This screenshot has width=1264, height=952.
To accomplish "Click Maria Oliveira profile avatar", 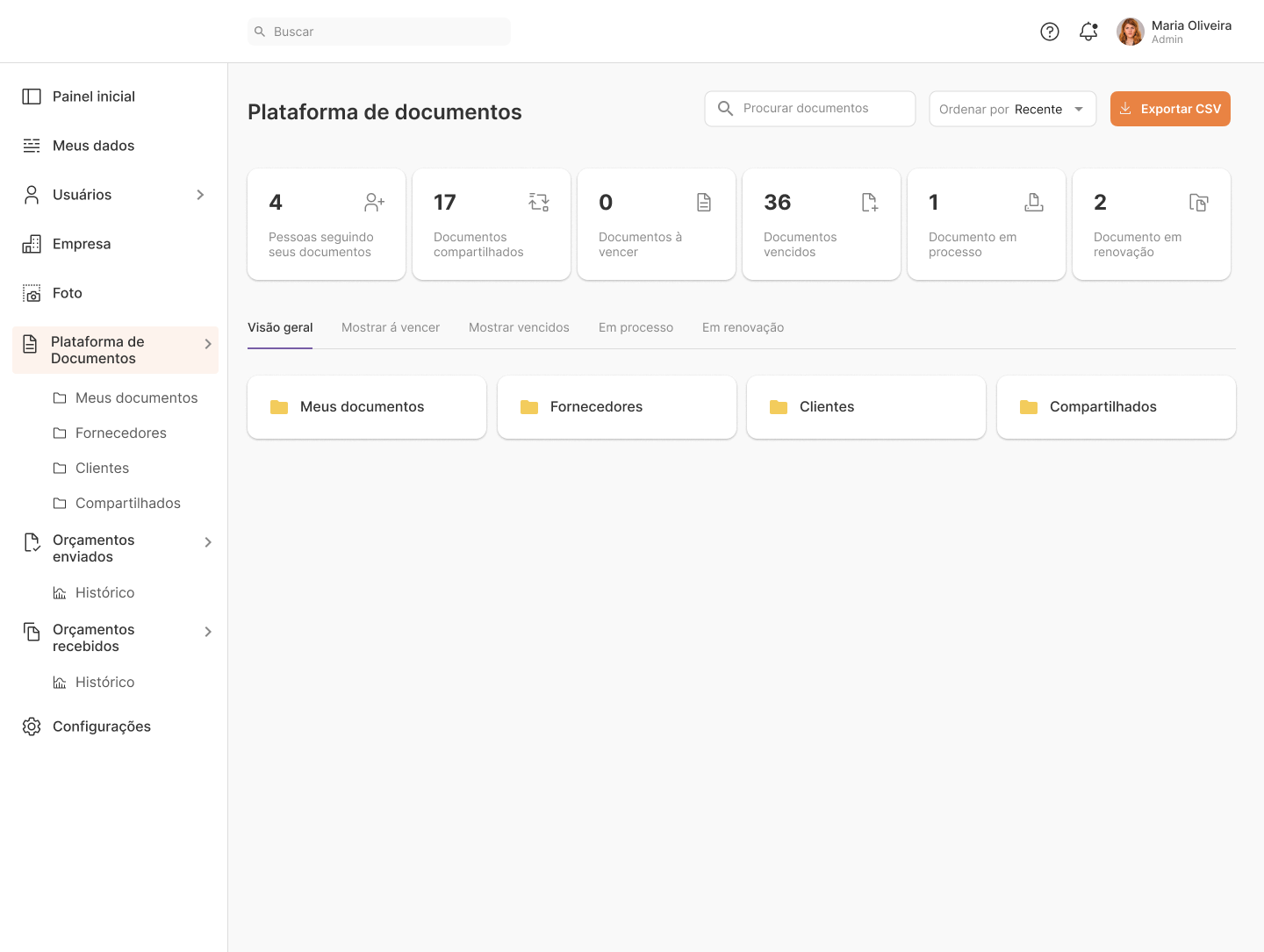I will [x=1131, y=32].
